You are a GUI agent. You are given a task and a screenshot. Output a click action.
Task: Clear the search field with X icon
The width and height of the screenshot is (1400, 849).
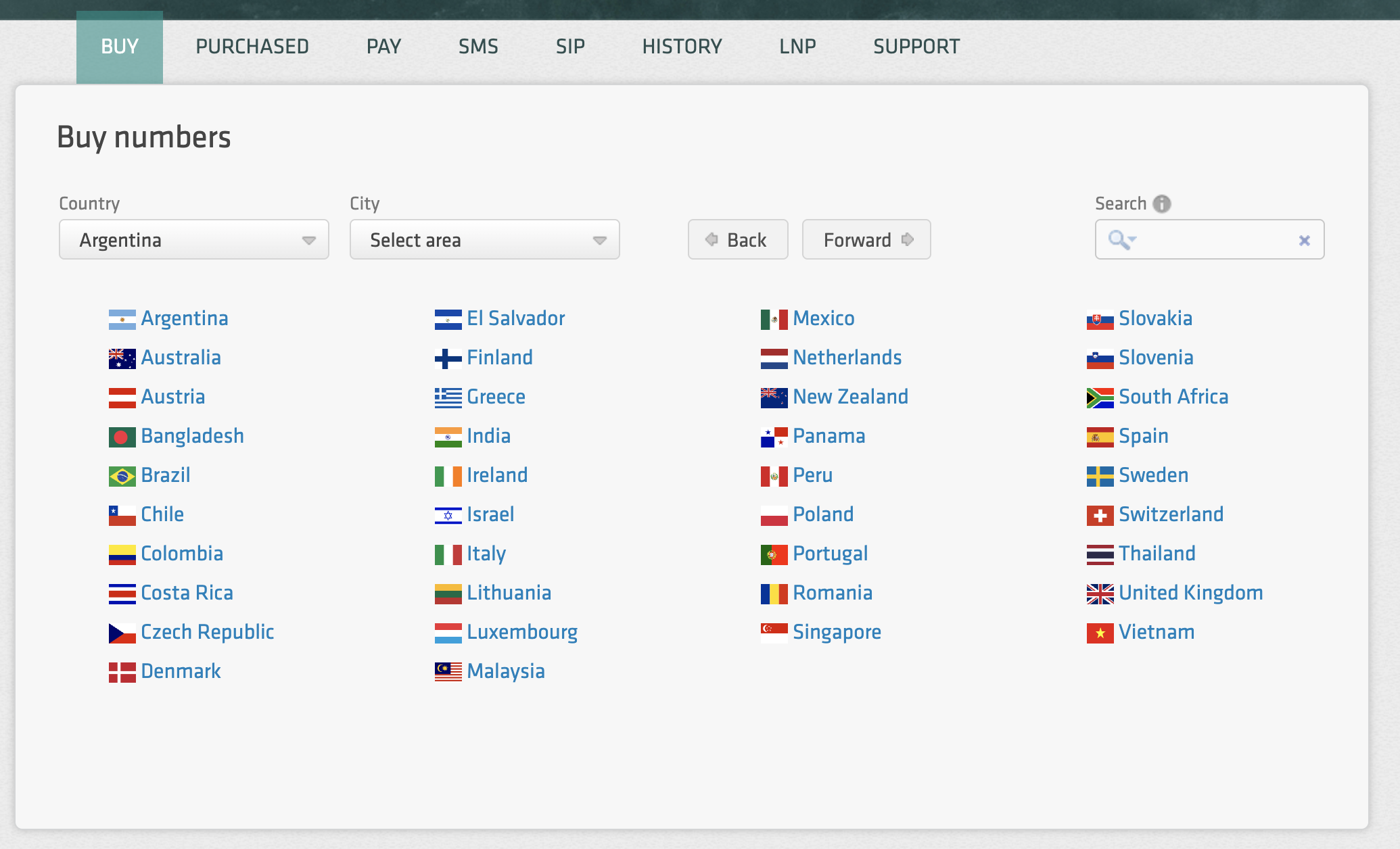pyautogui.click(x=1304, y=240)
